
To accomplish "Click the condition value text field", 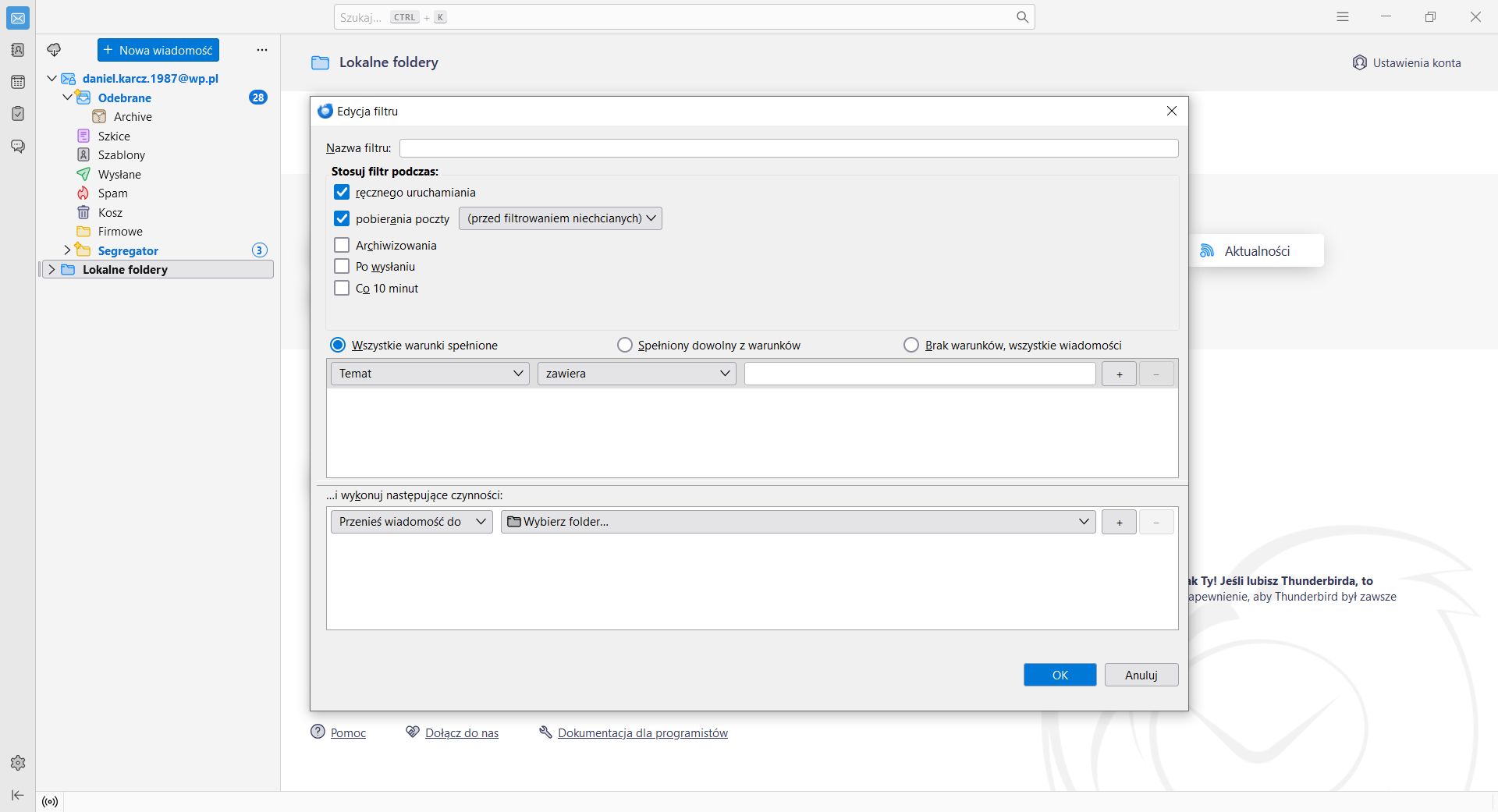I will (x=920, y=374).
